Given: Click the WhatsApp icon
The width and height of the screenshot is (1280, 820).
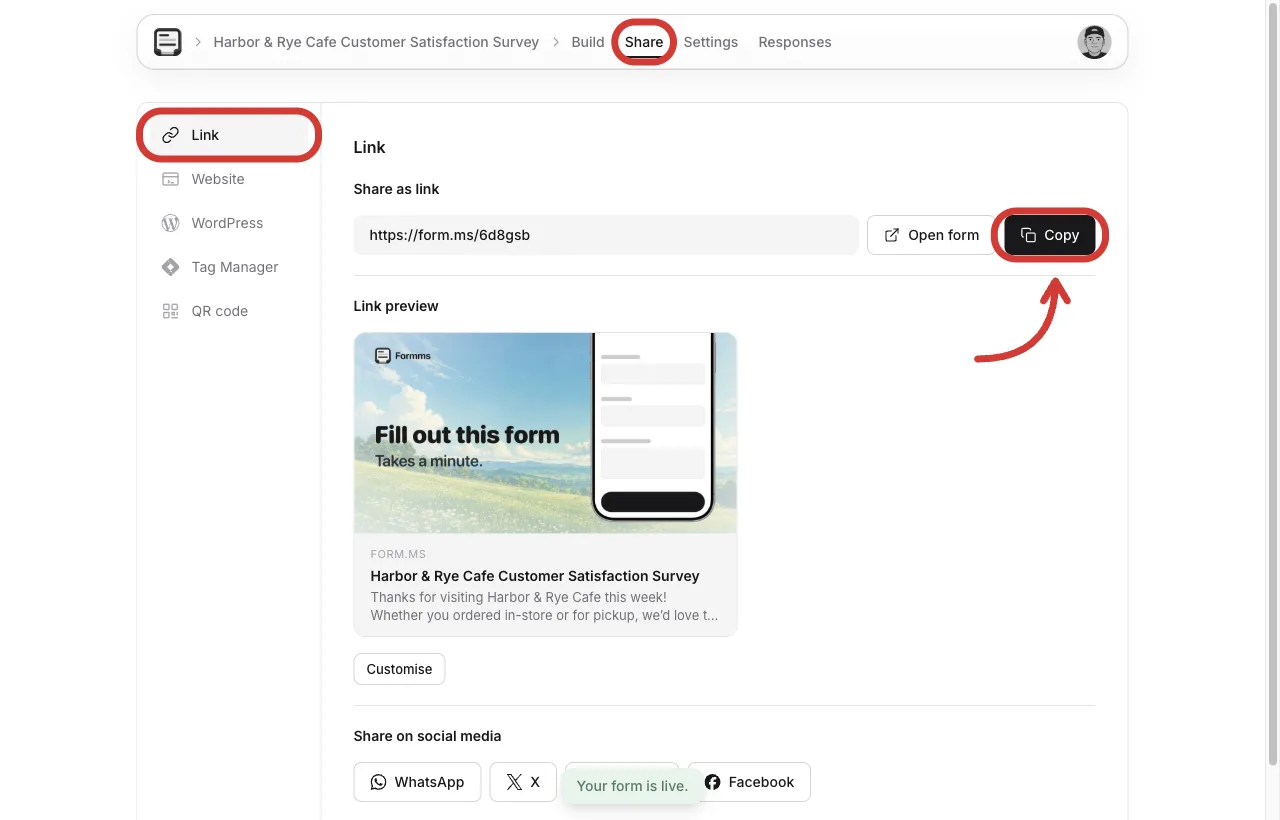Looking at the screenshot, I should point(378,782).
